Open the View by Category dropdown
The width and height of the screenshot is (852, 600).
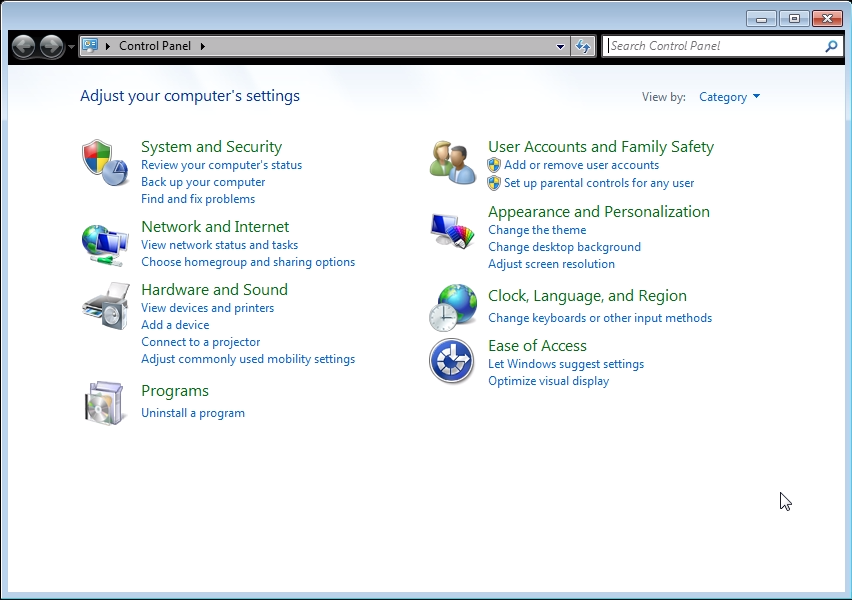pos(729,97)
